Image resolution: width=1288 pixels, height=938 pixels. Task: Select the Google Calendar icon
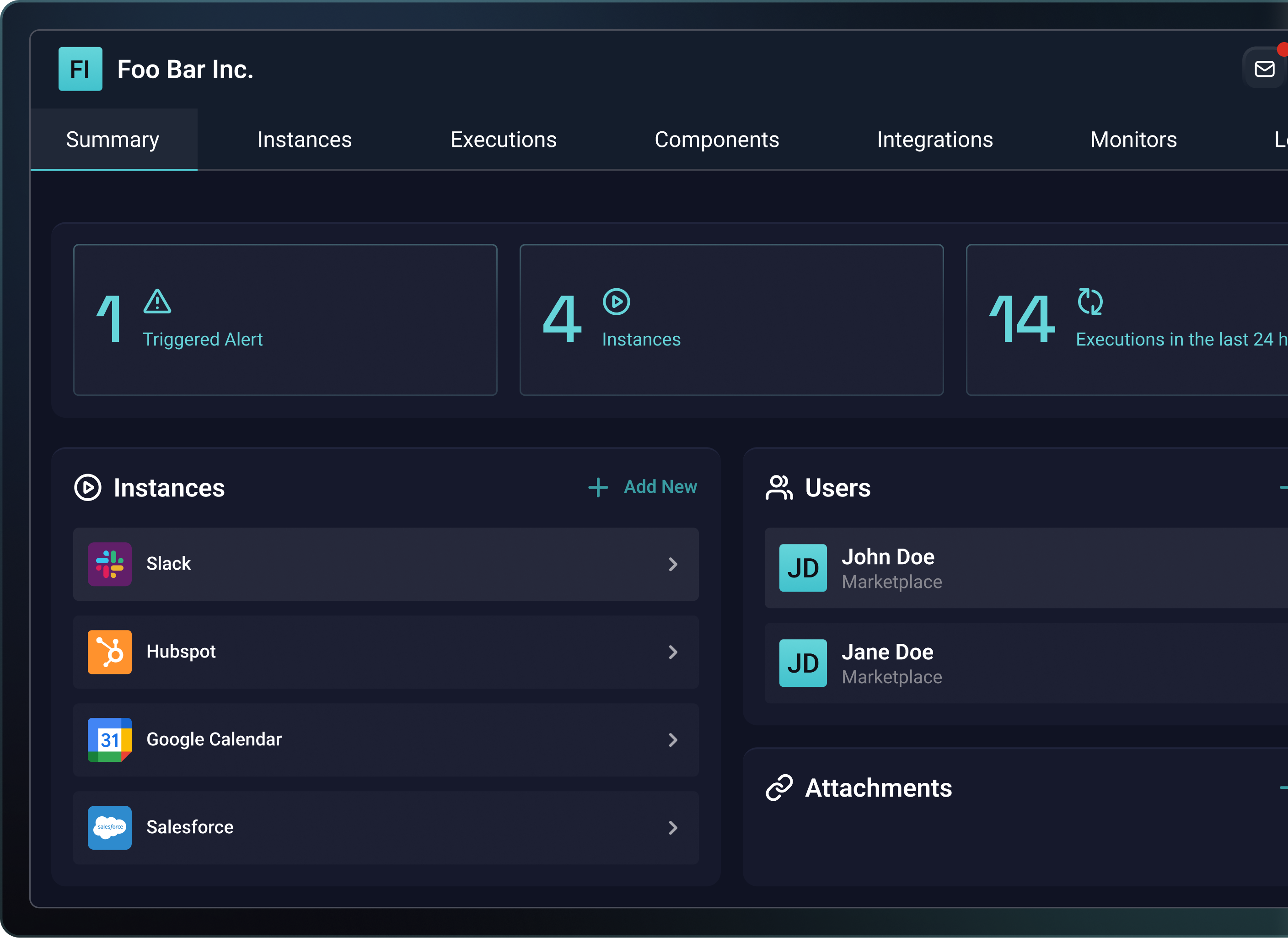(110, 740)
